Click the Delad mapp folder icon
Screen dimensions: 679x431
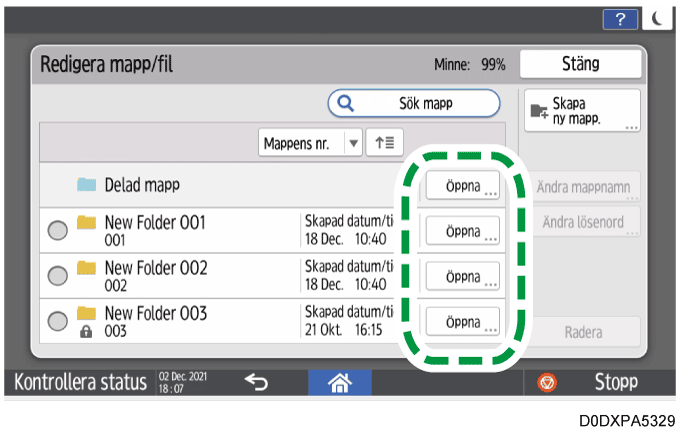[x=88, y=186]
